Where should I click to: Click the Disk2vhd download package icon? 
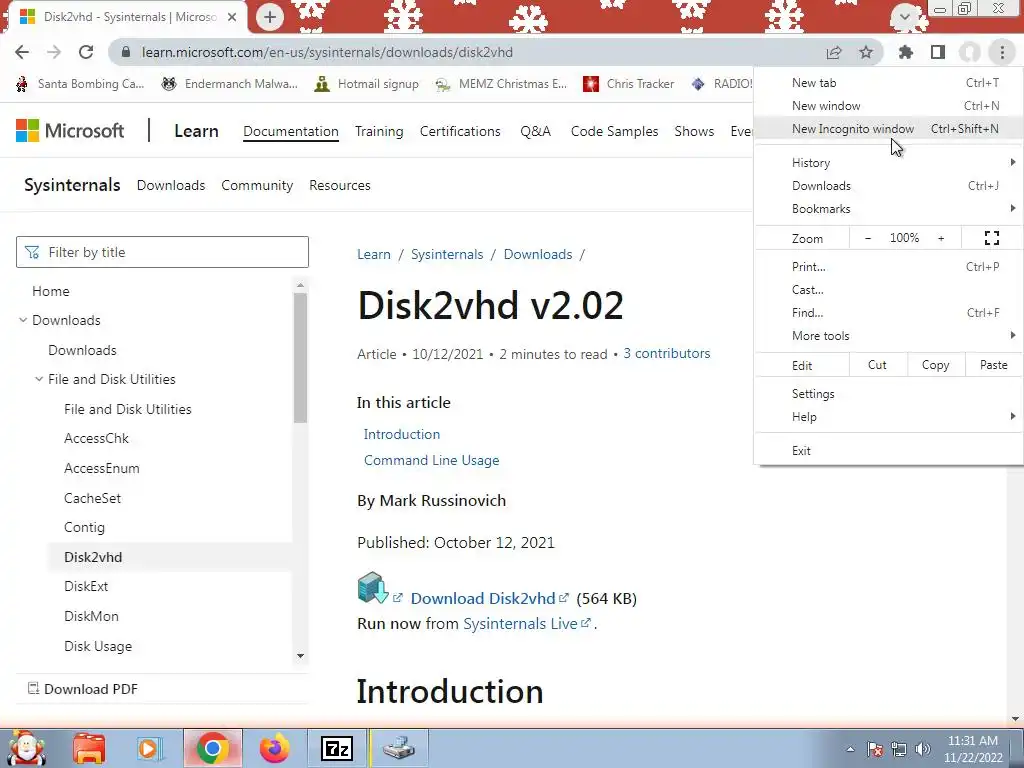point(373,587)
